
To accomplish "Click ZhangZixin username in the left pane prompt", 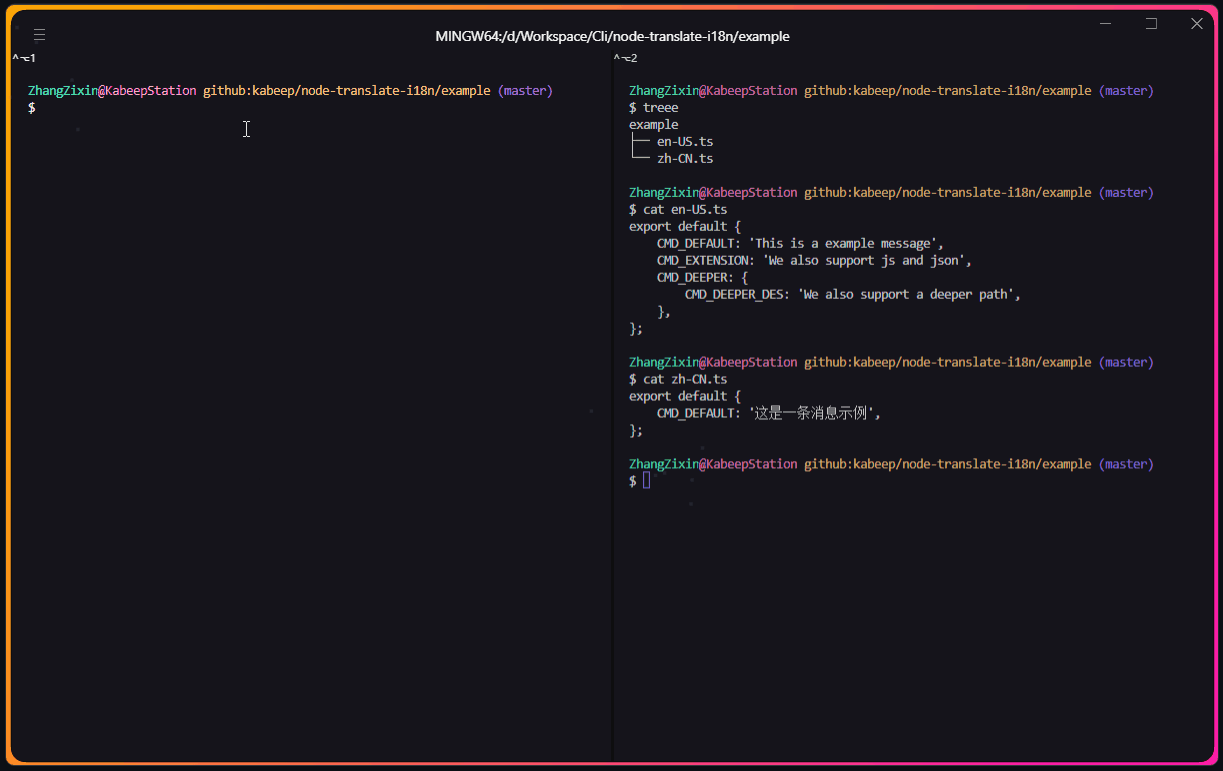I will 62,91.
